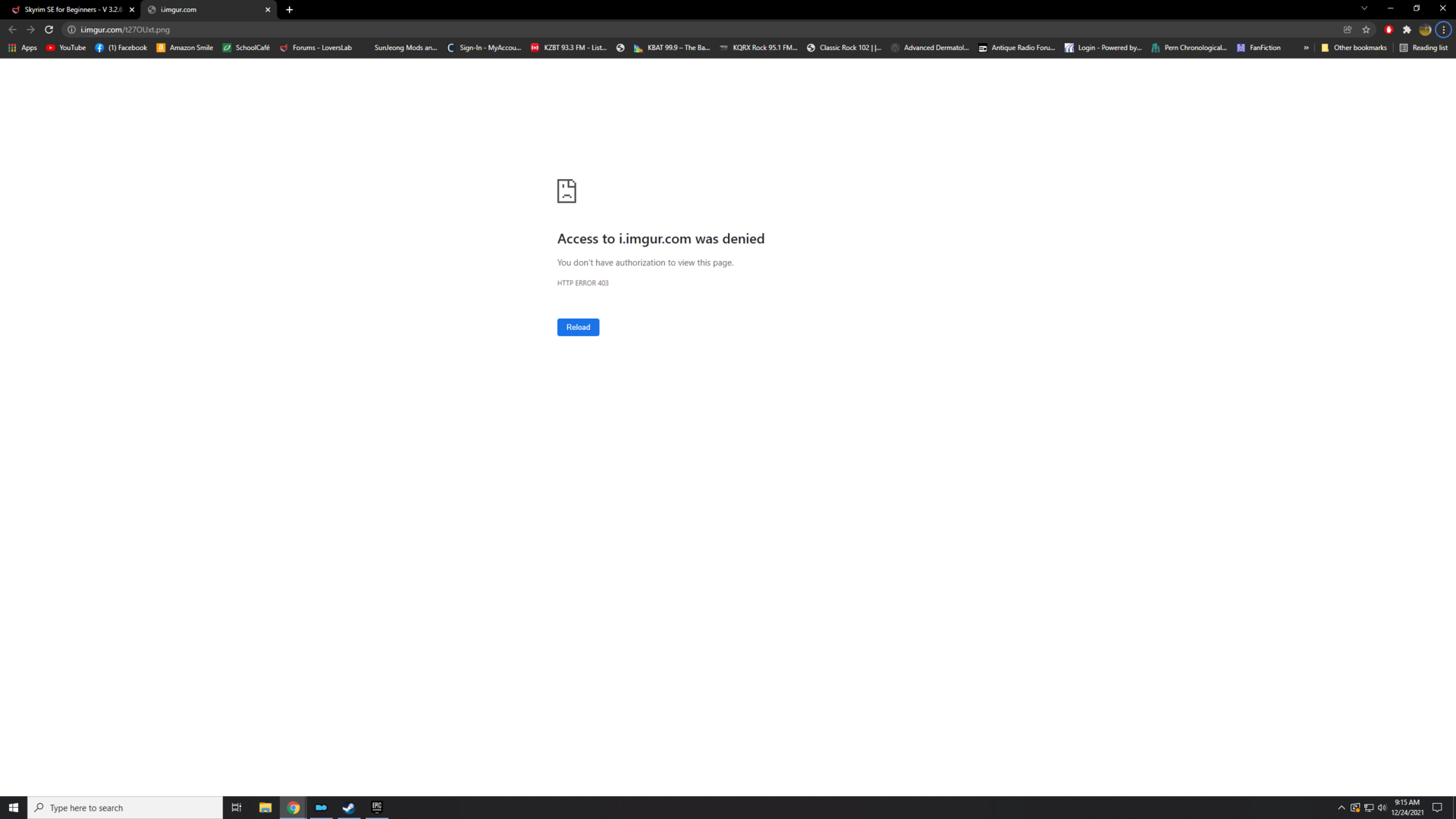Expand hidden bookmarks with double chevron

tap(1306, 48)
